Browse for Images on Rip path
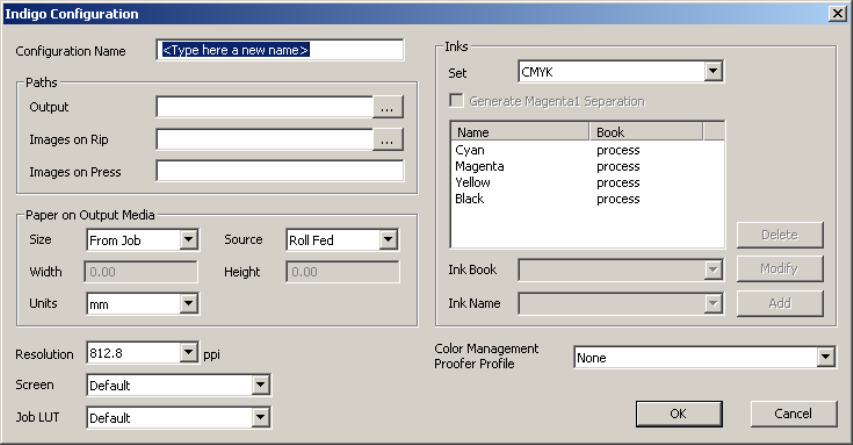 coord(388,139)
